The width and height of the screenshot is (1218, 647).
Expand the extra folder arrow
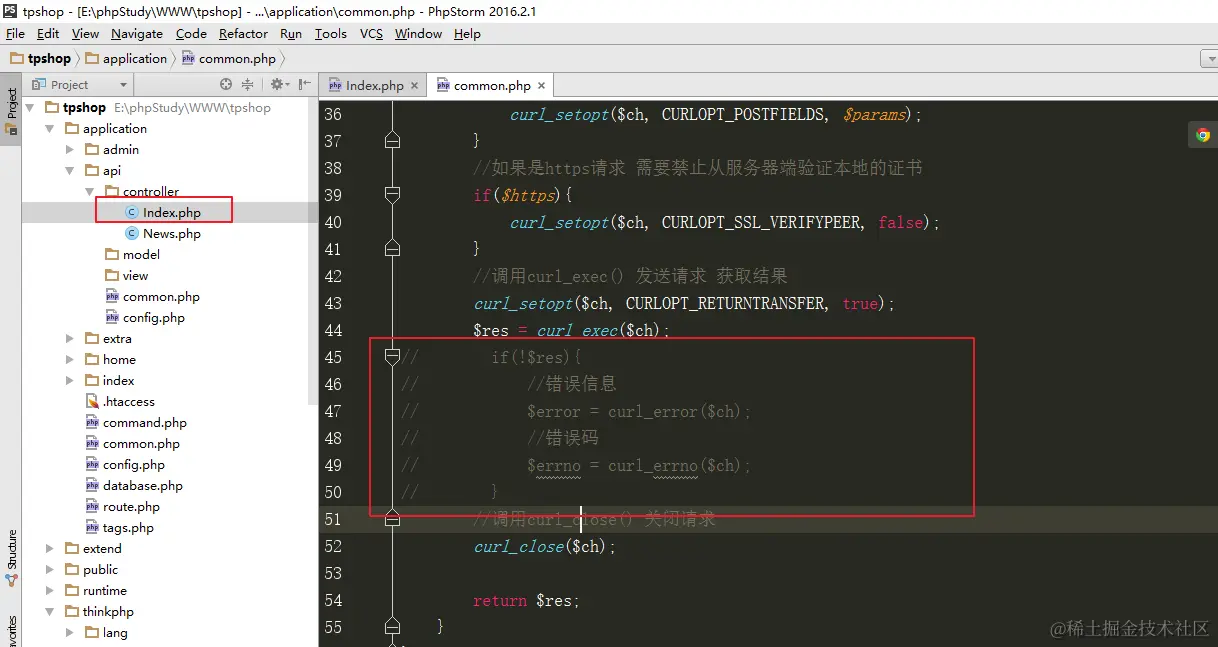70,339
